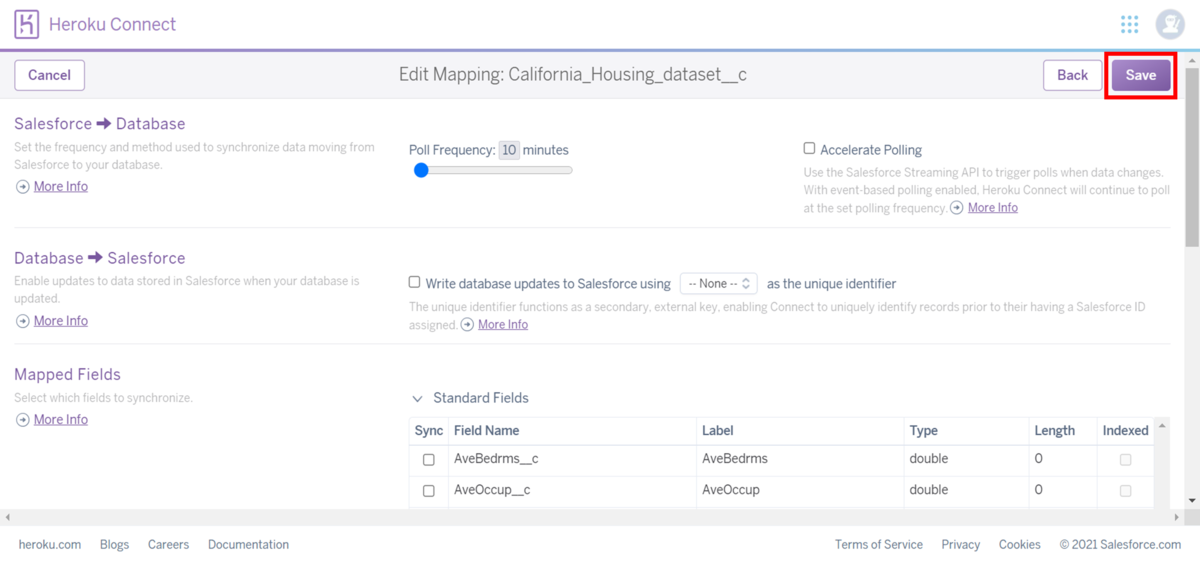Click the arrow icon beside Salesforce-to-Database More Info
The width and height of the screenshot is (1200, 563).
pos(22,187)
